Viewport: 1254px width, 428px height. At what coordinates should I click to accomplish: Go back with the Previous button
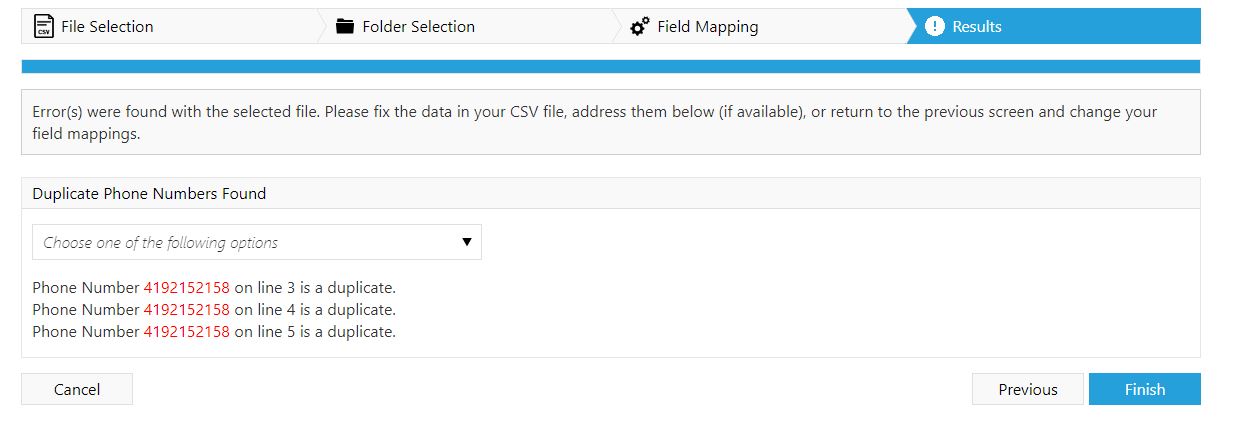1027,389
